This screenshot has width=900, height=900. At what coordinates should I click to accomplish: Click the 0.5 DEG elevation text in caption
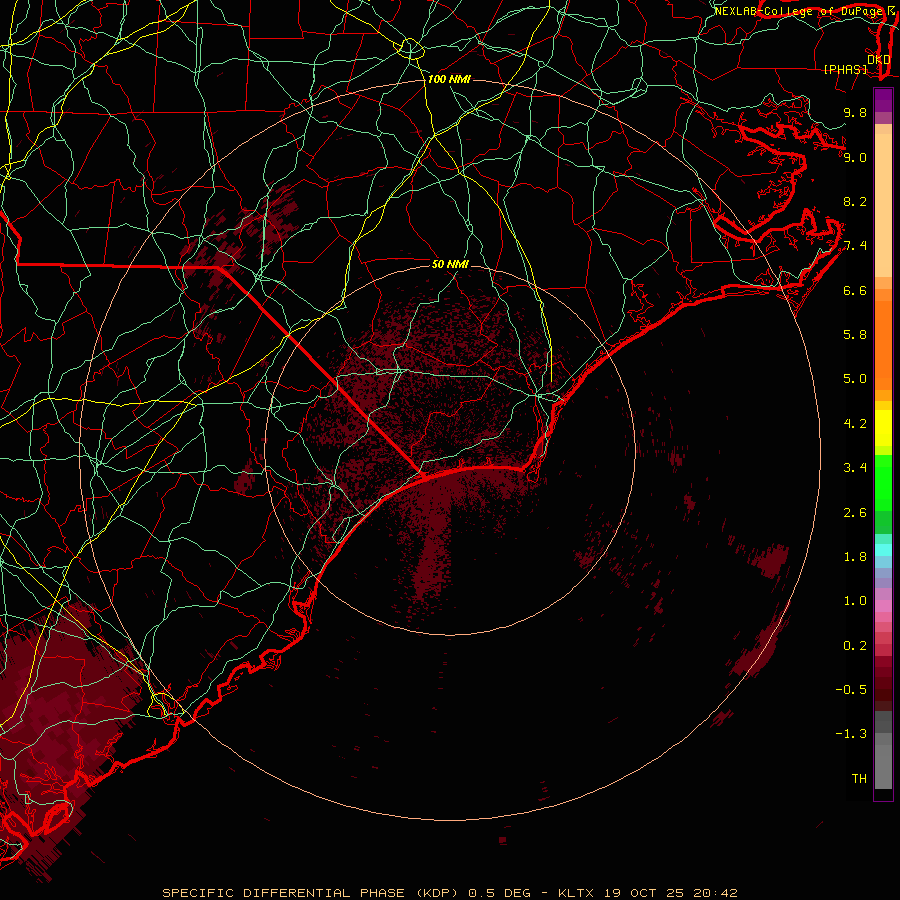click(x=499, y=893)
